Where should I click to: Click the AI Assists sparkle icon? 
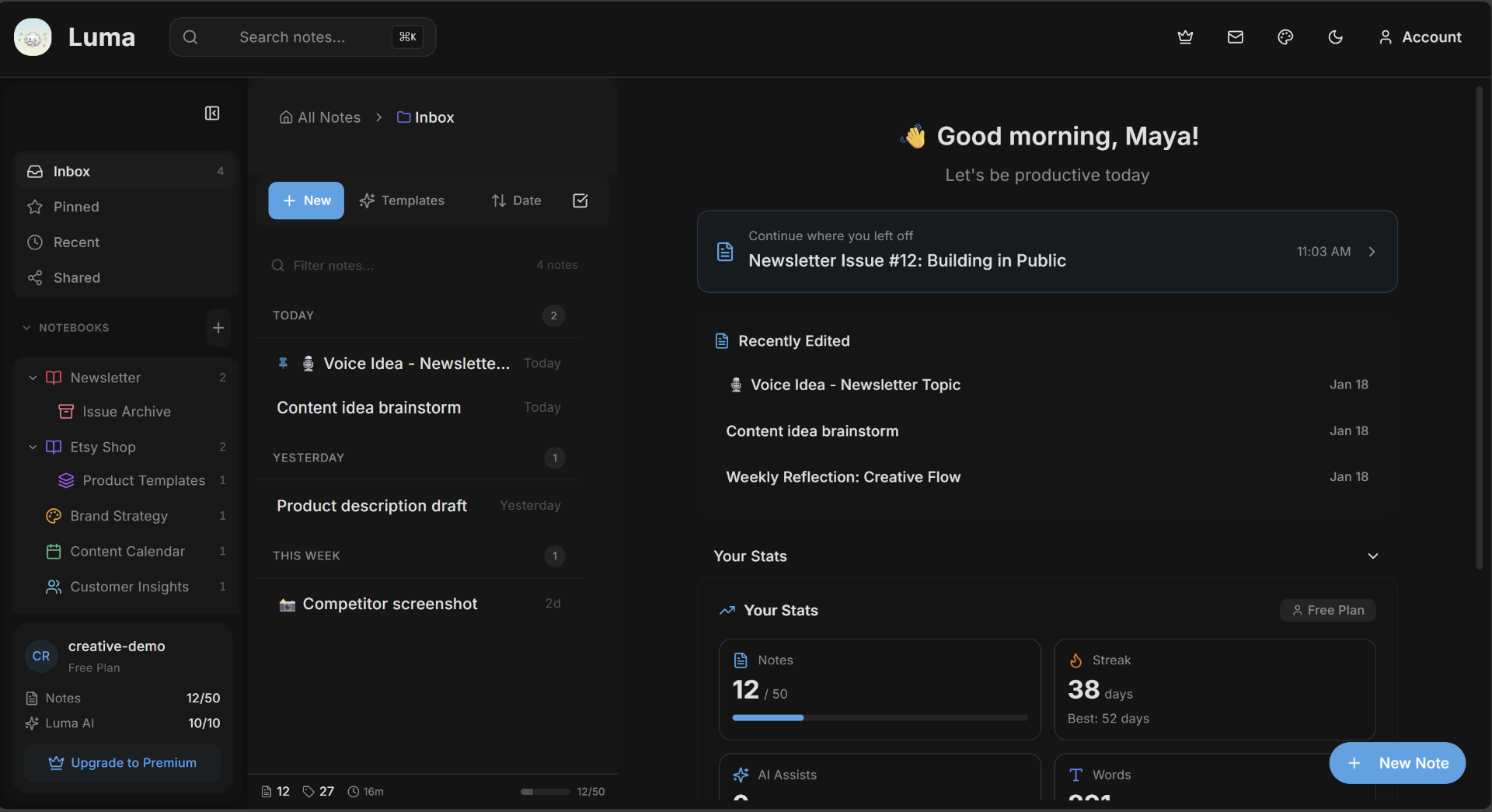click(741, 775)
